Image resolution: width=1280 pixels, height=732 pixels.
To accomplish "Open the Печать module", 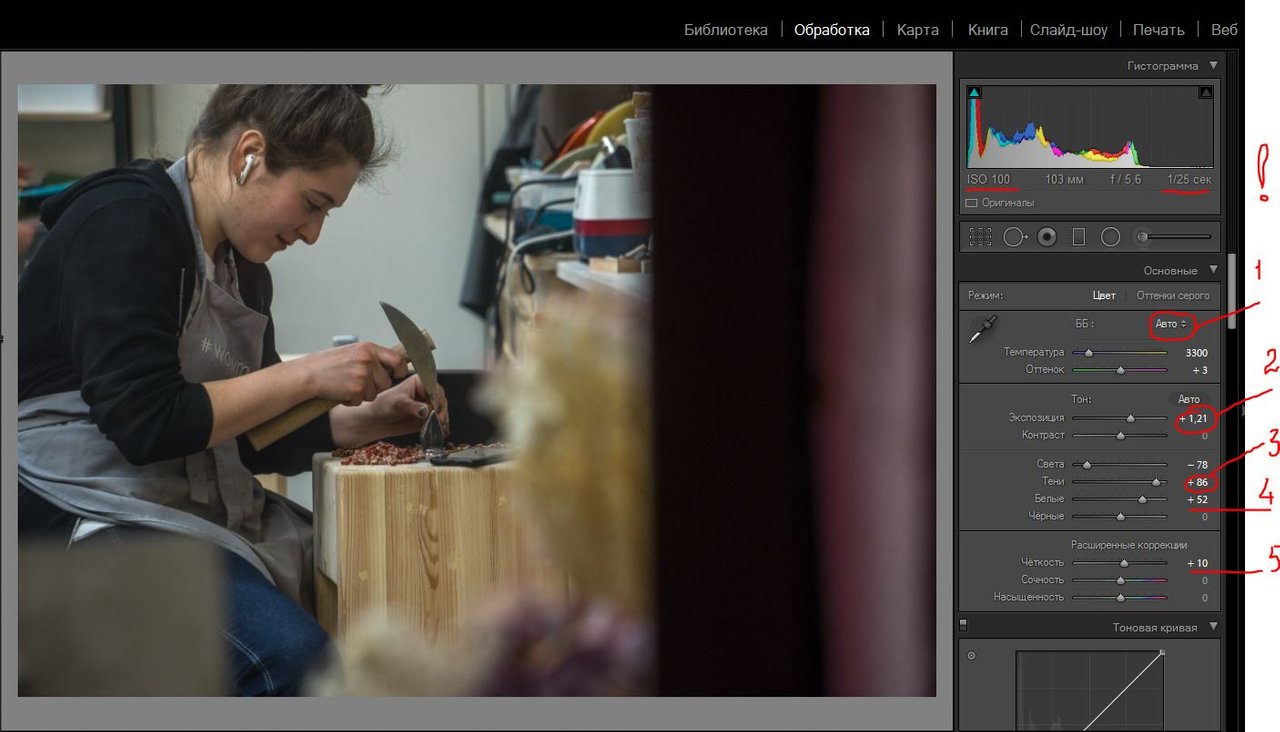I will click(x=1158, y=30).
